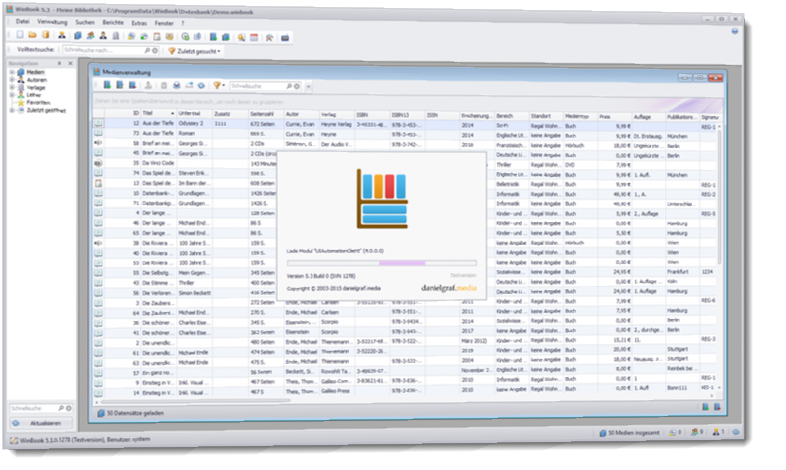The width and height of the screenshot is (786, 470).
Task: Open the Verwaltung menu
Action: 52,22
